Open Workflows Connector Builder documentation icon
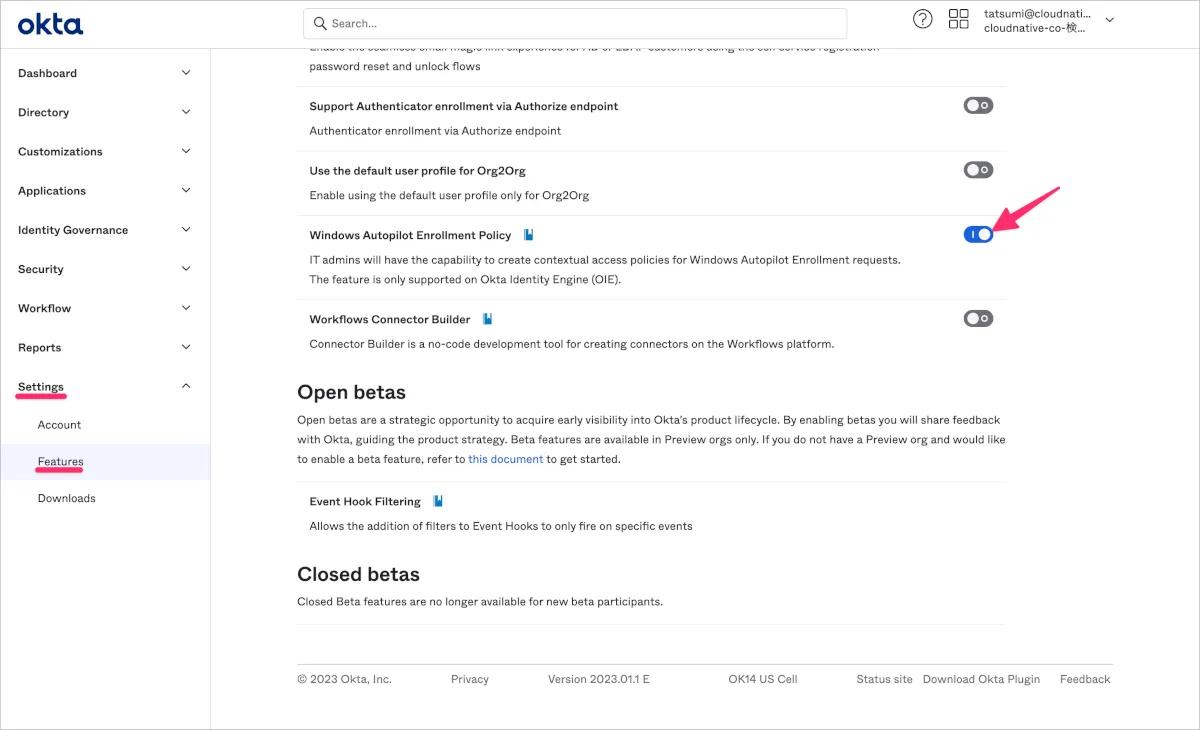This screenshot has height=730, width=1200. [488, 319]
